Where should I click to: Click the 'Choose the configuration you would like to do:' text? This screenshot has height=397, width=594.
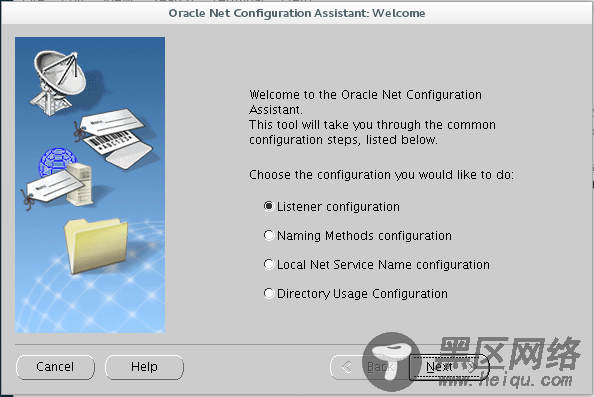pos(381,175)
